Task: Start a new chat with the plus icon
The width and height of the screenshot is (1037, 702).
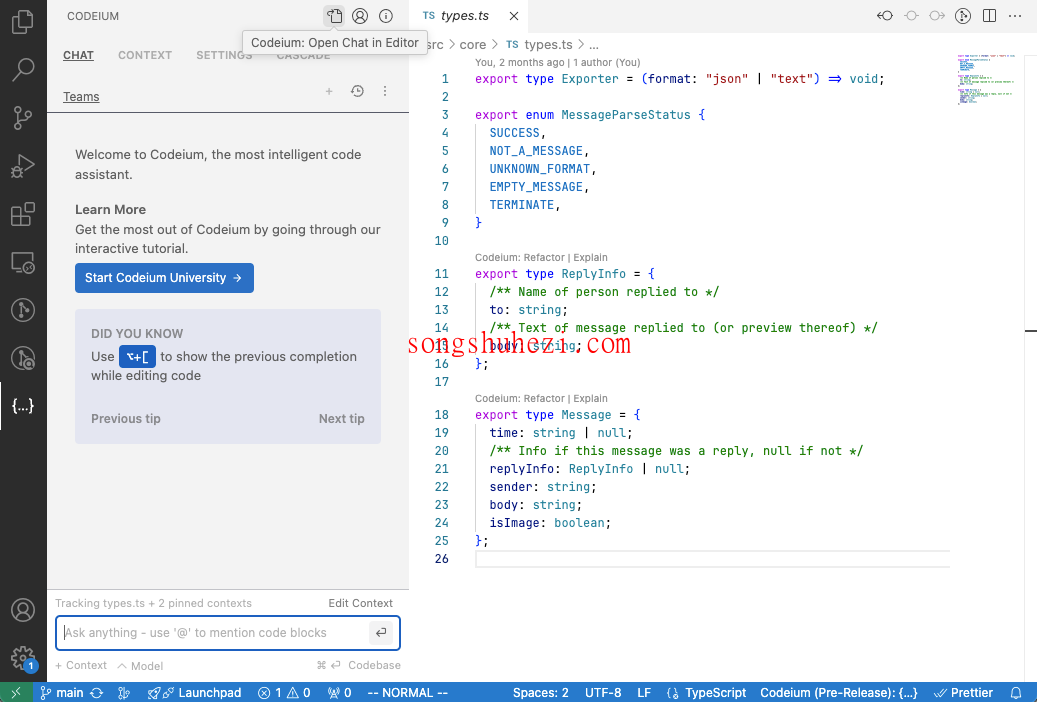Action: [x=329, y=91]
